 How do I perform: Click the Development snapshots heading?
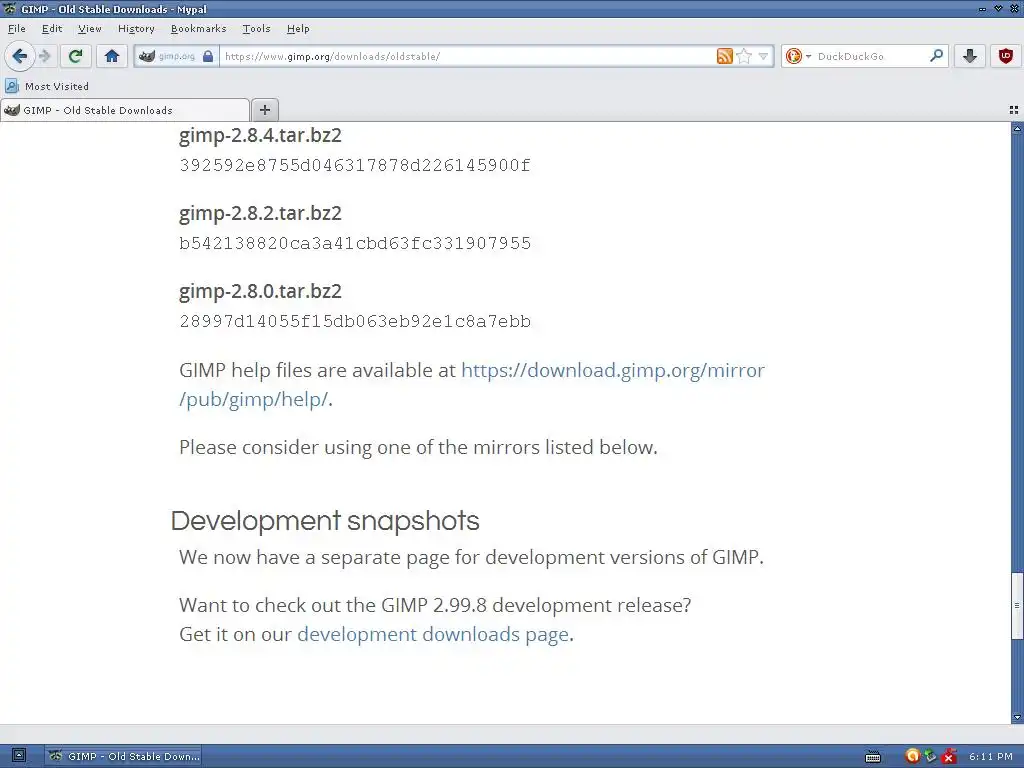(325, 521)
